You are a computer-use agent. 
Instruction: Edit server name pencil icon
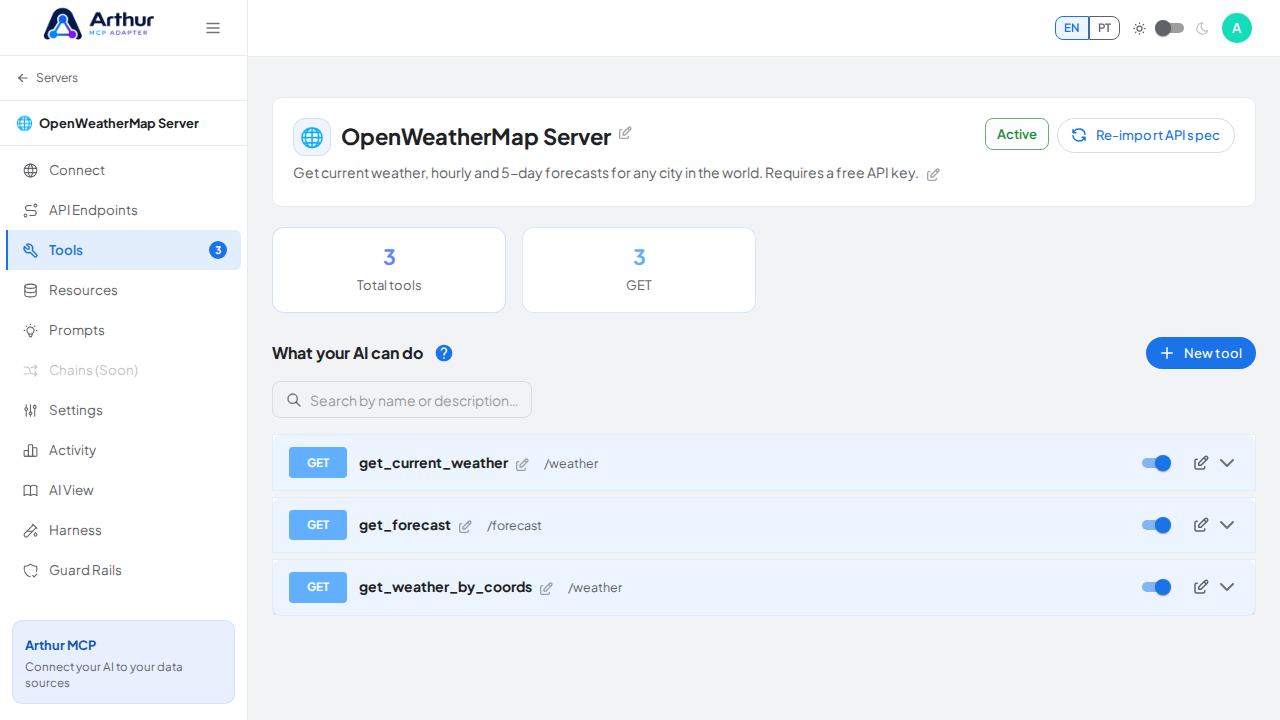tap(625, 133)
